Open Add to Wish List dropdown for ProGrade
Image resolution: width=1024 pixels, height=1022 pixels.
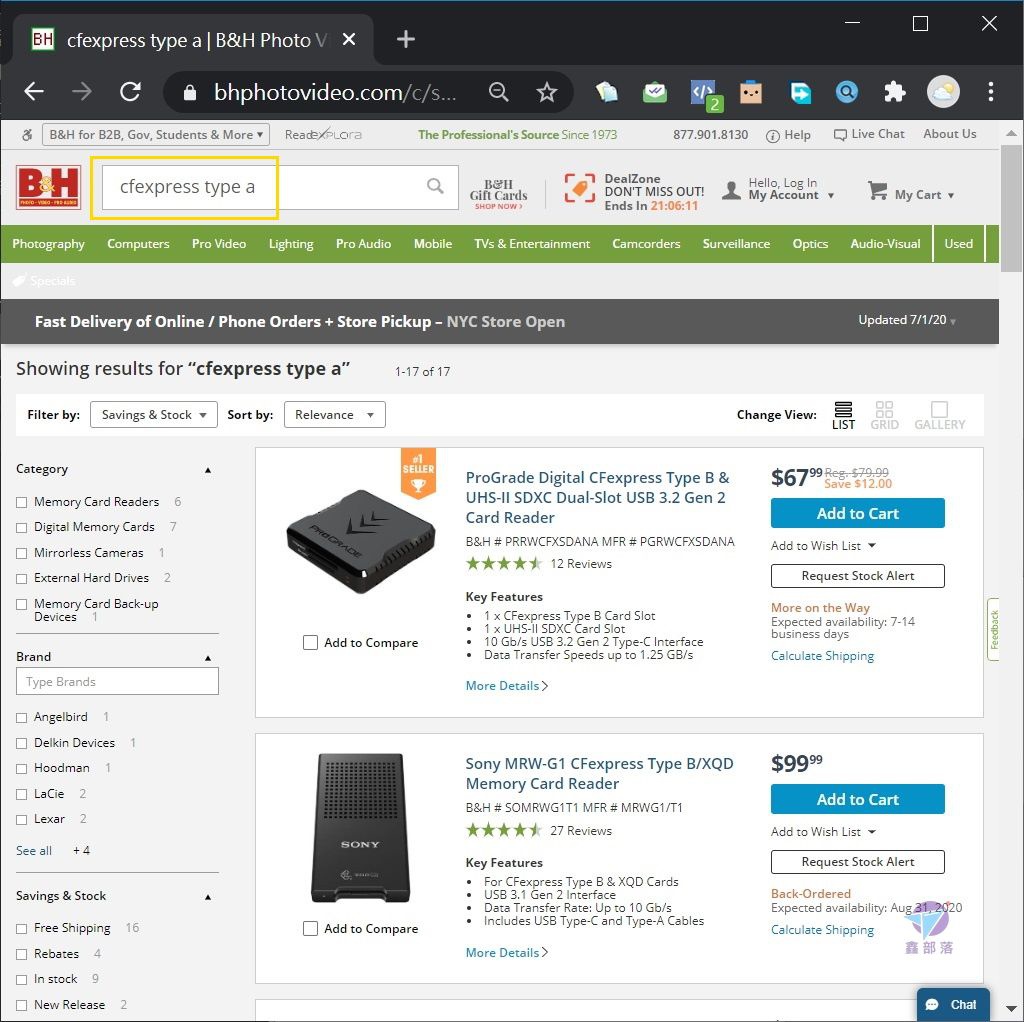tap(823, 546)
